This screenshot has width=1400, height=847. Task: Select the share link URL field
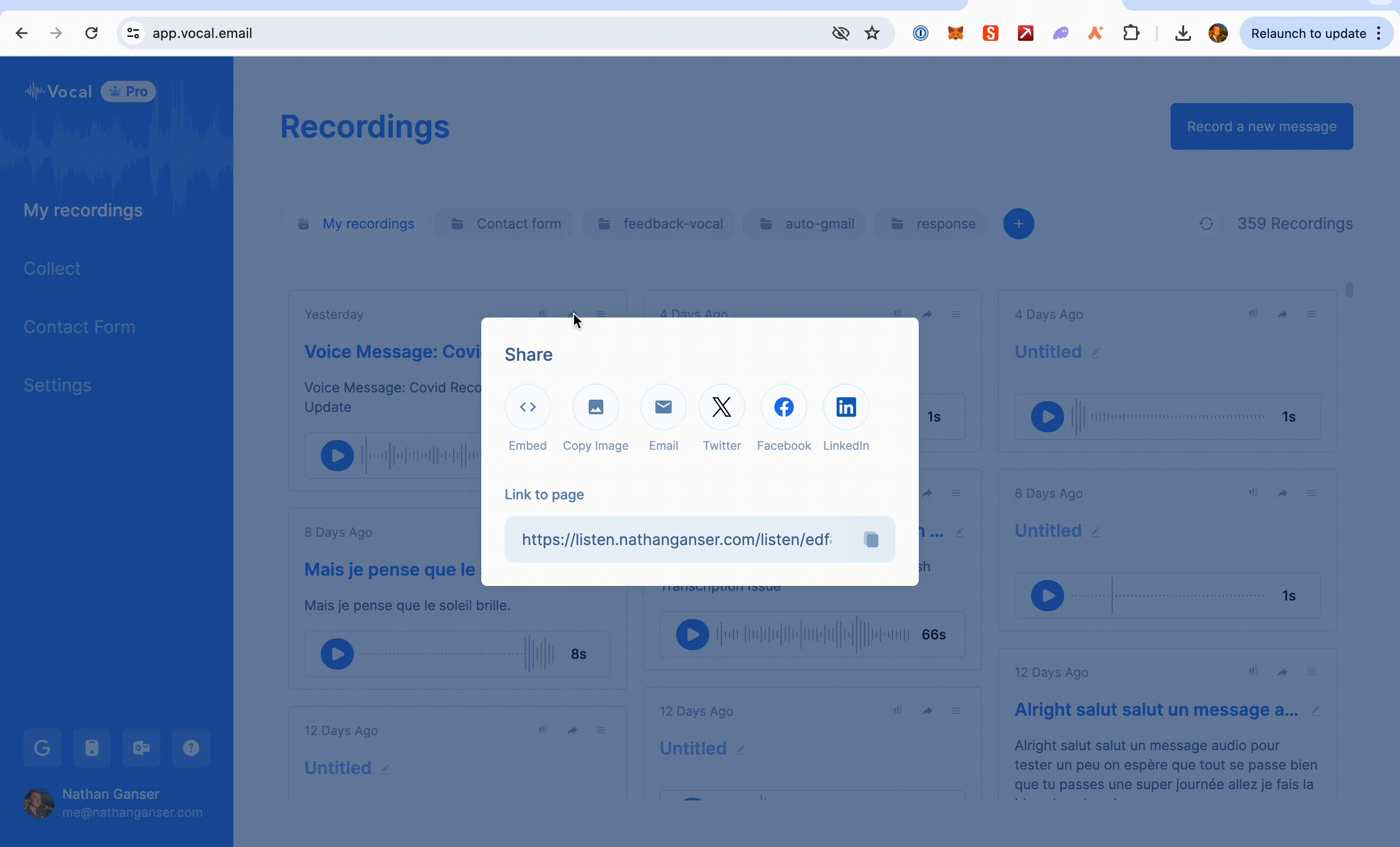pos(676,539)
